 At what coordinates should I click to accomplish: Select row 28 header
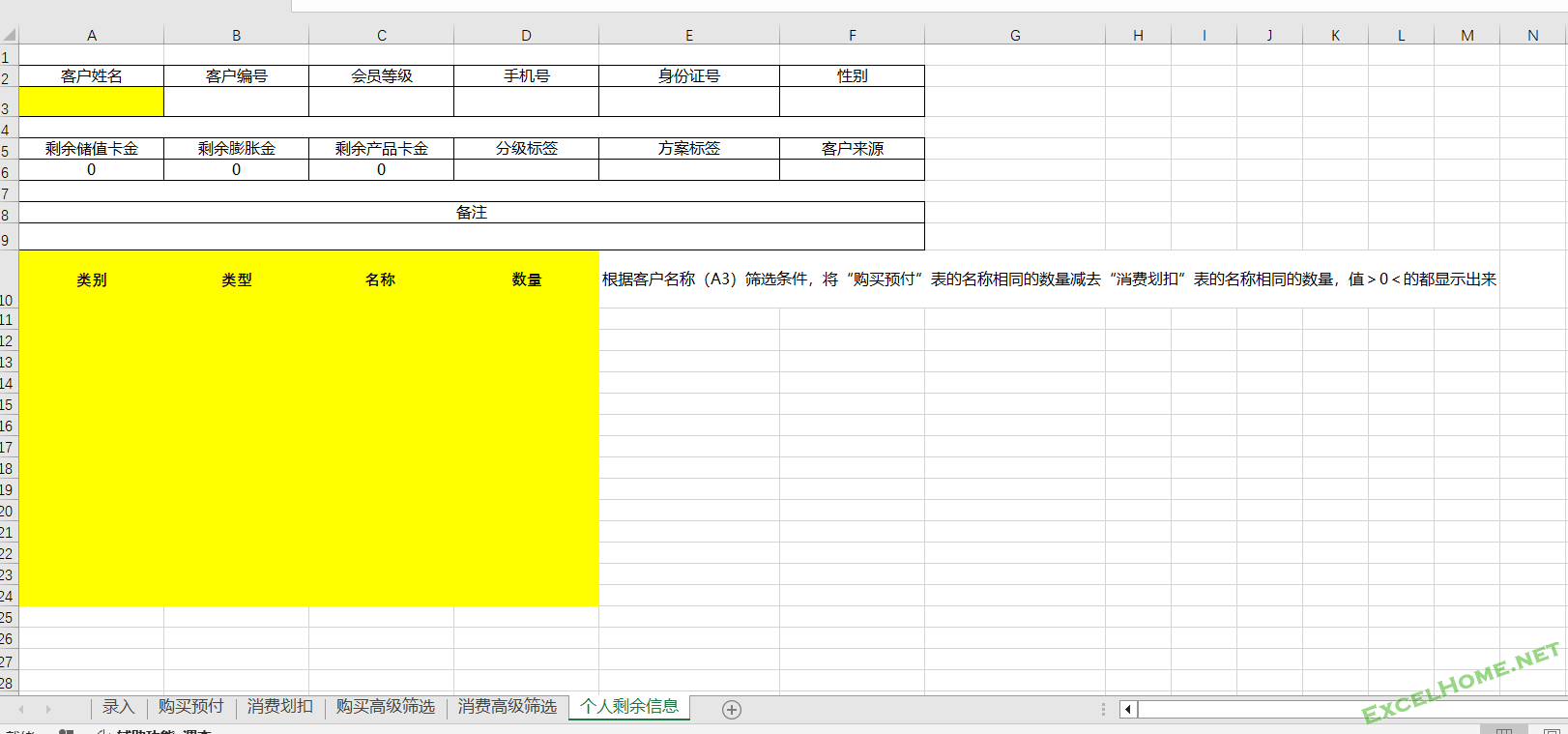[9, 682]
